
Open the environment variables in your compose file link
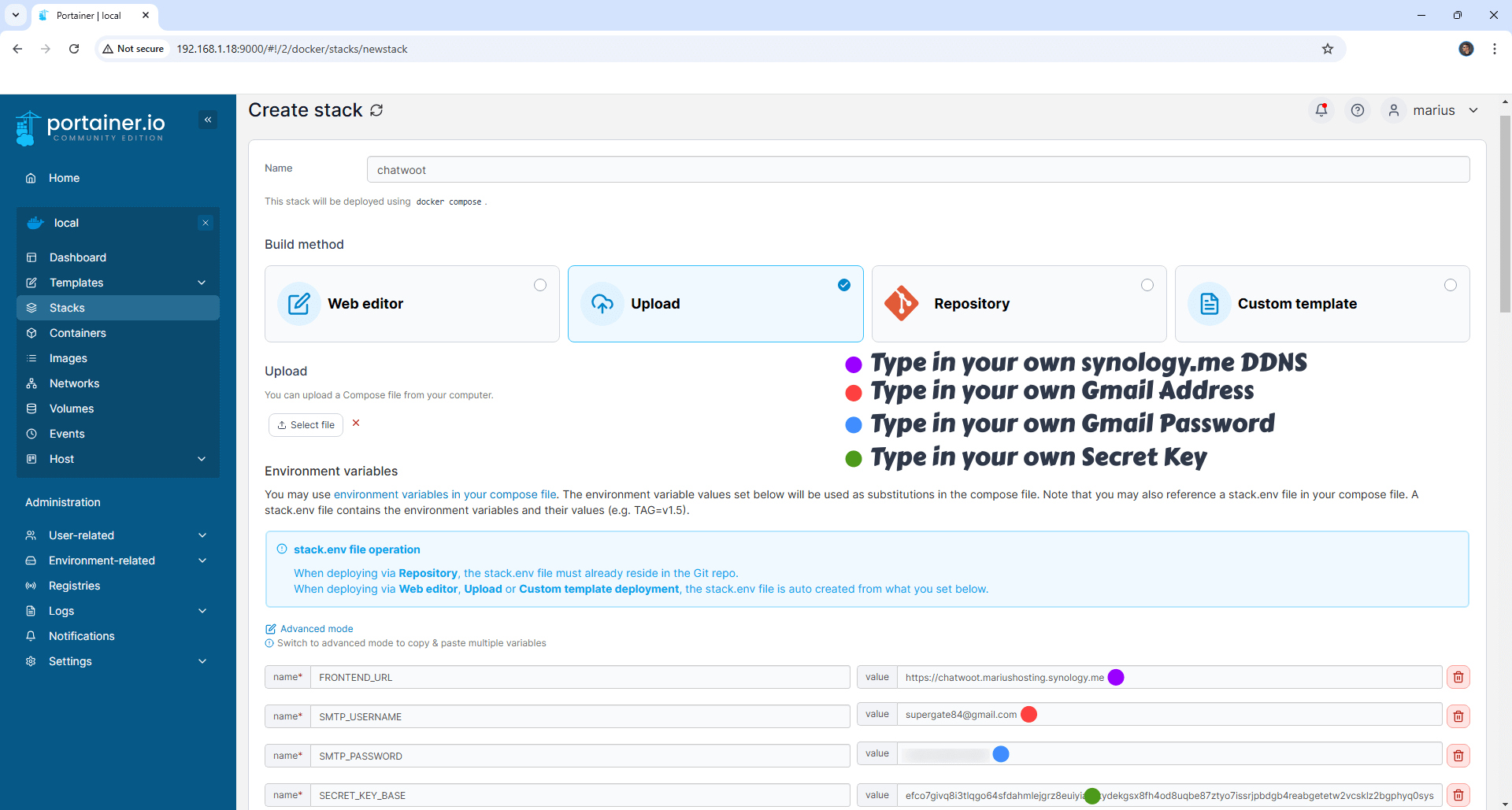coord(445,494)
